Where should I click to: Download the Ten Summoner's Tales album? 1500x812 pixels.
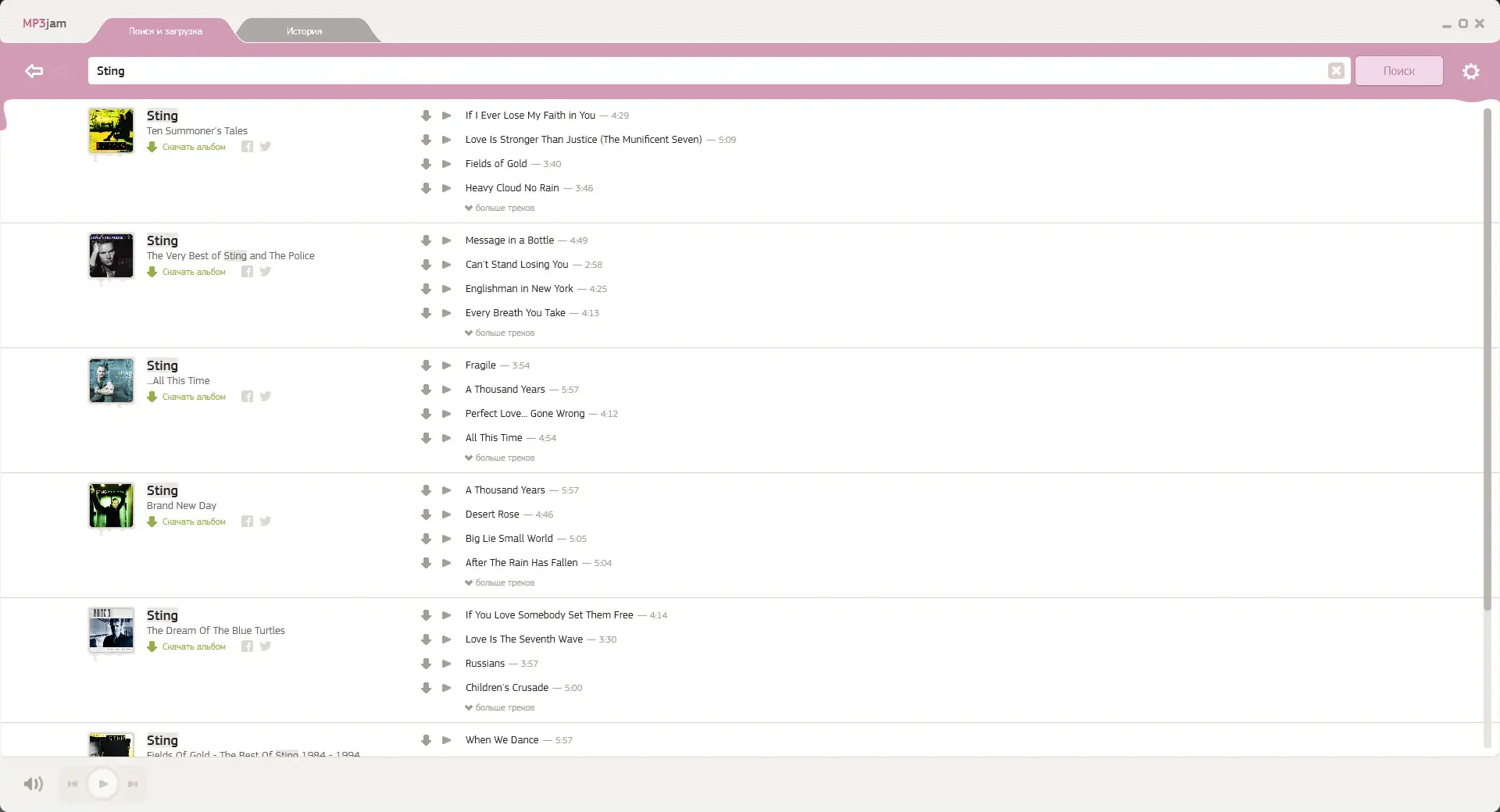187,147
